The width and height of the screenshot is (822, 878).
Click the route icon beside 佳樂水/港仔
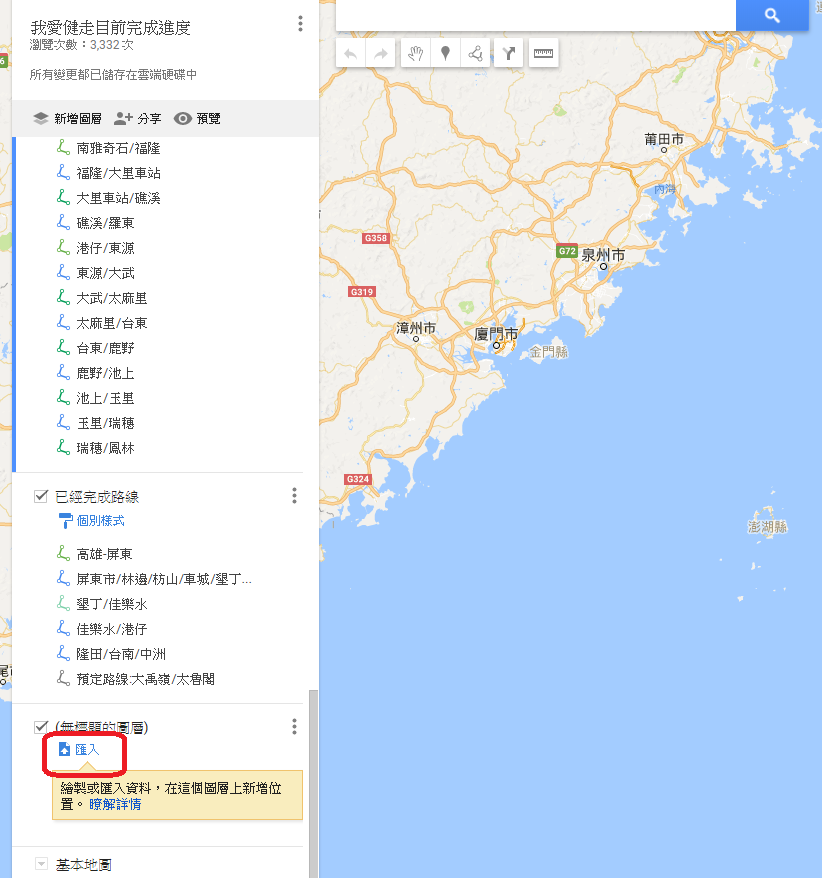click(x=63, y=629)
